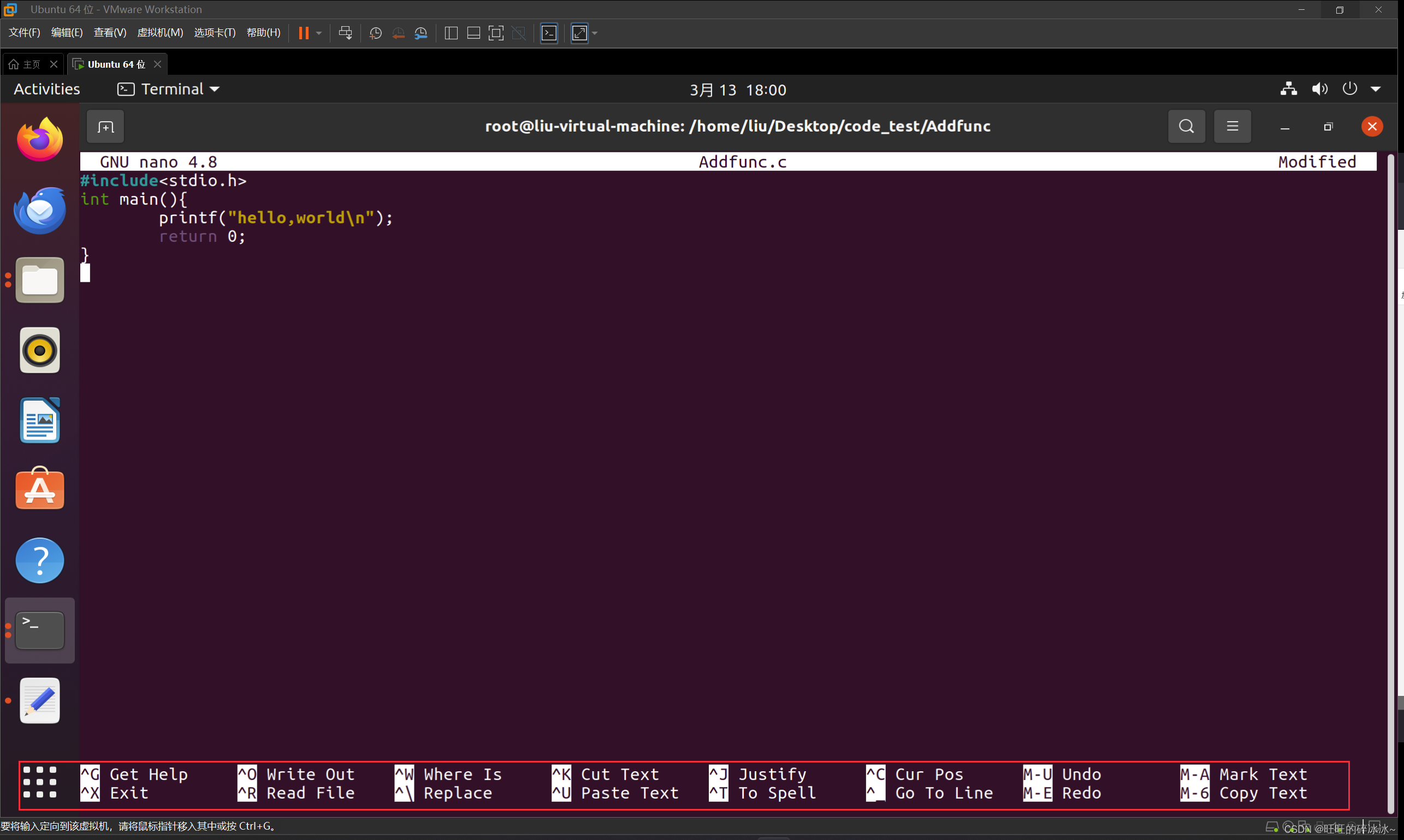Toggle the VMware library sidebar panel icon
Screen dimensions: 1404x840
click(452, 33)
